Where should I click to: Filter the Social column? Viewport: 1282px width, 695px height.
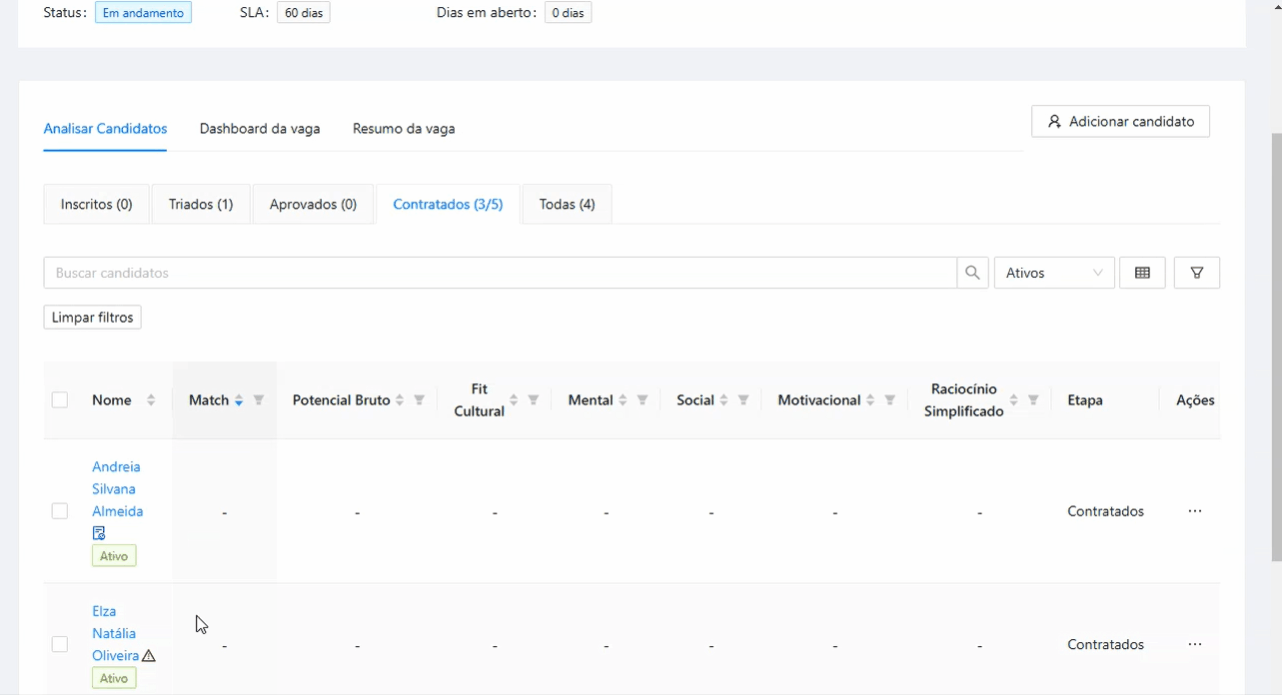(x=744, y=400)
